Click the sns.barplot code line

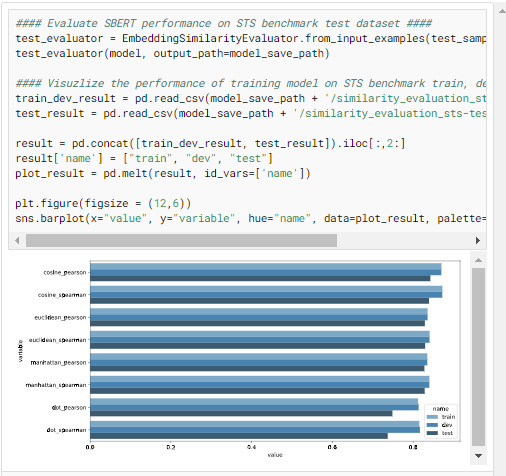pyautogui.click(x=251, y=218)
